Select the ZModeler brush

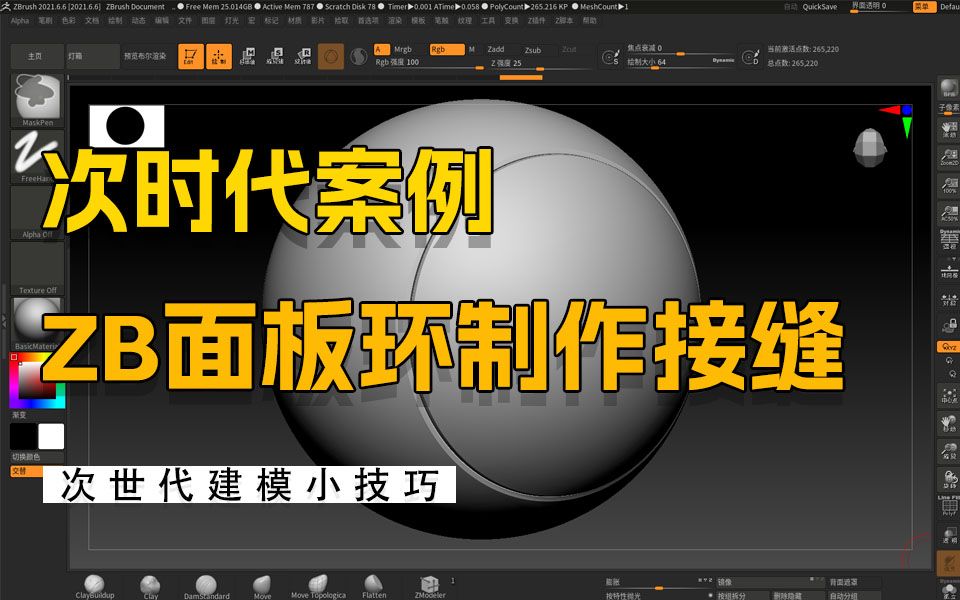[x=430, y=585]
